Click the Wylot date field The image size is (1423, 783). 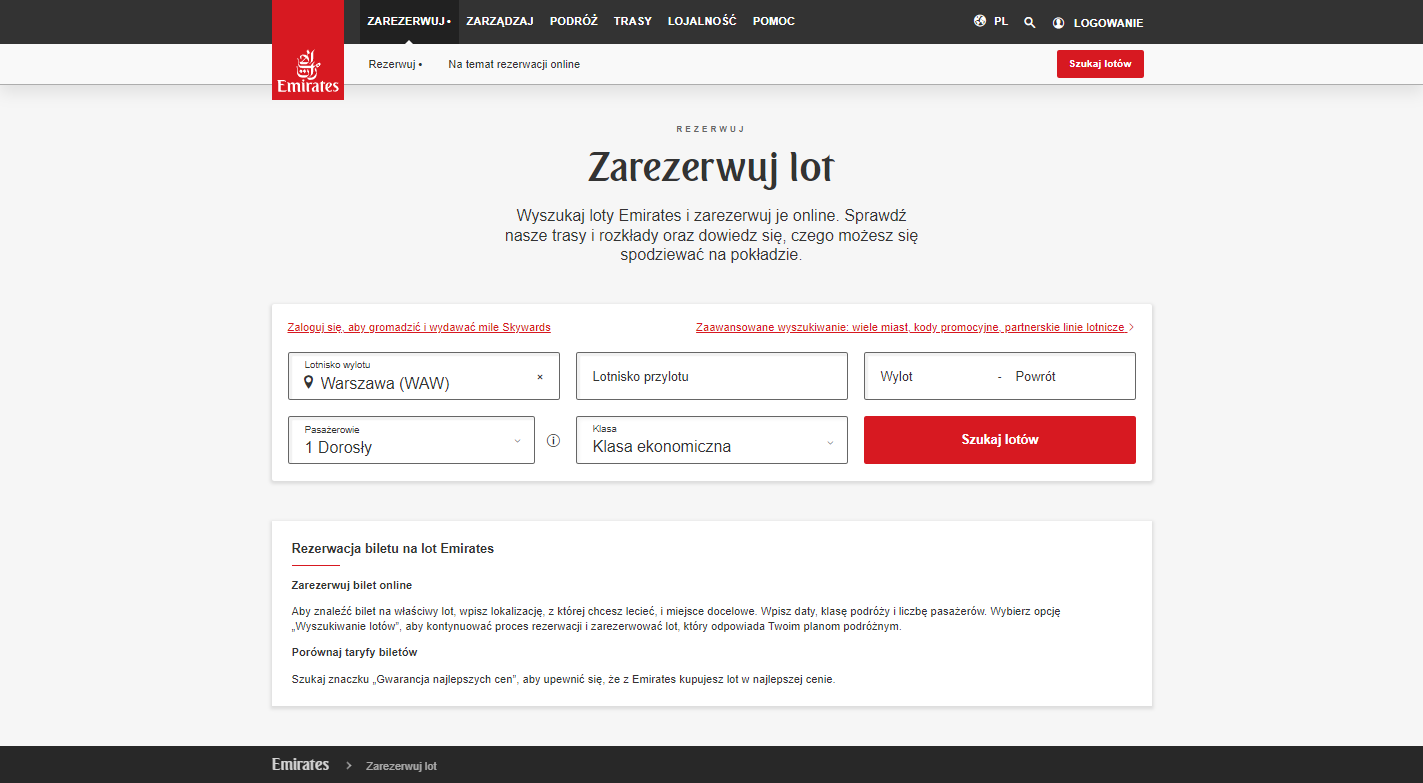tap(930, 376)
